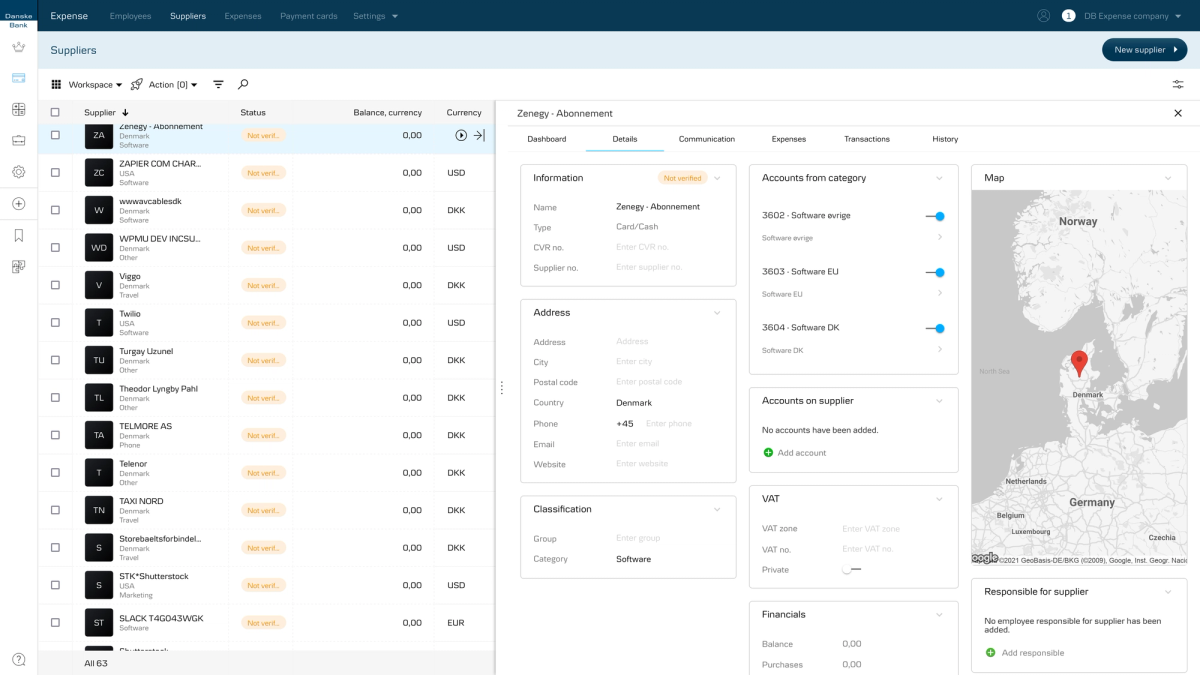Click the play circle icon on Zenegy row
The height and width of the screenshot is (675, 1200).
click(461, 135)
